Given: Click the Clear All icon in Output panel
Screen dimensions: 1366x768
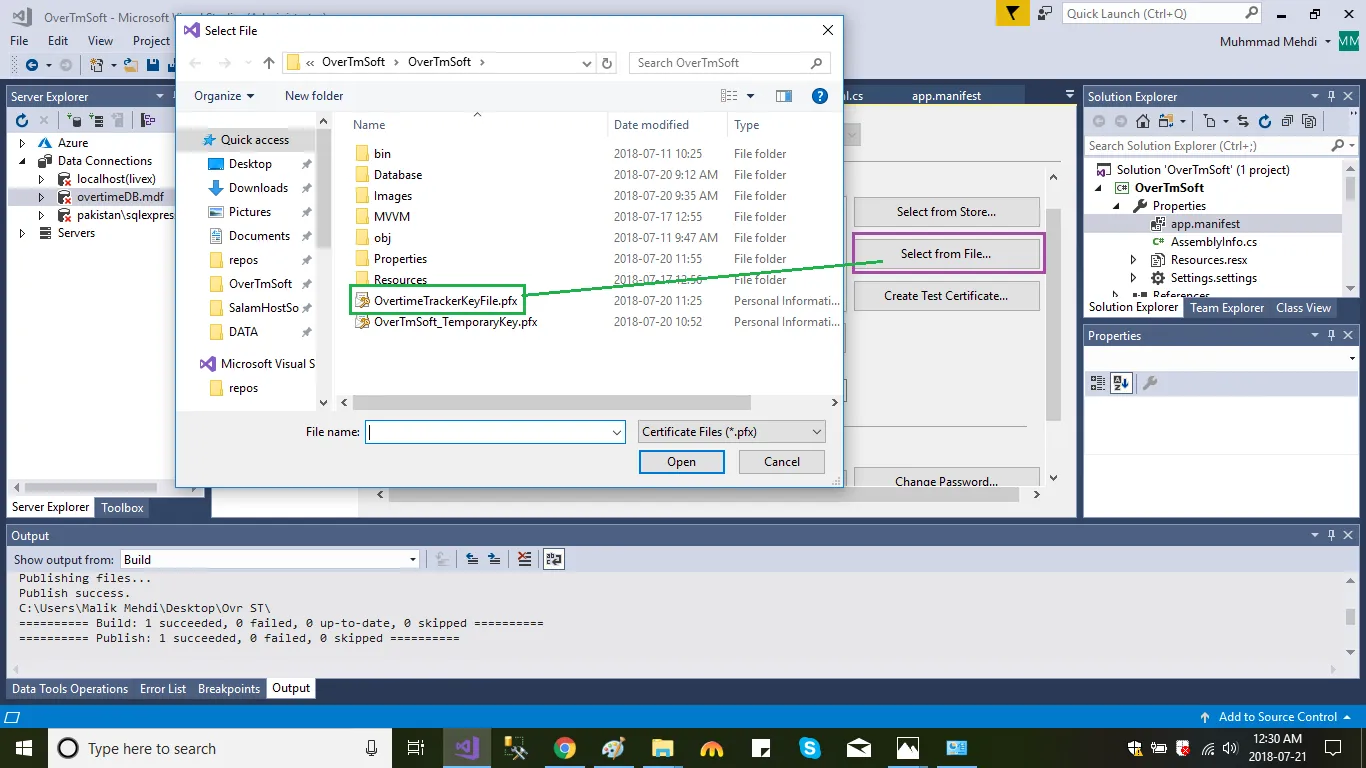Looking at the screenshot, I should pyautogui.click(x=525, y=559).
